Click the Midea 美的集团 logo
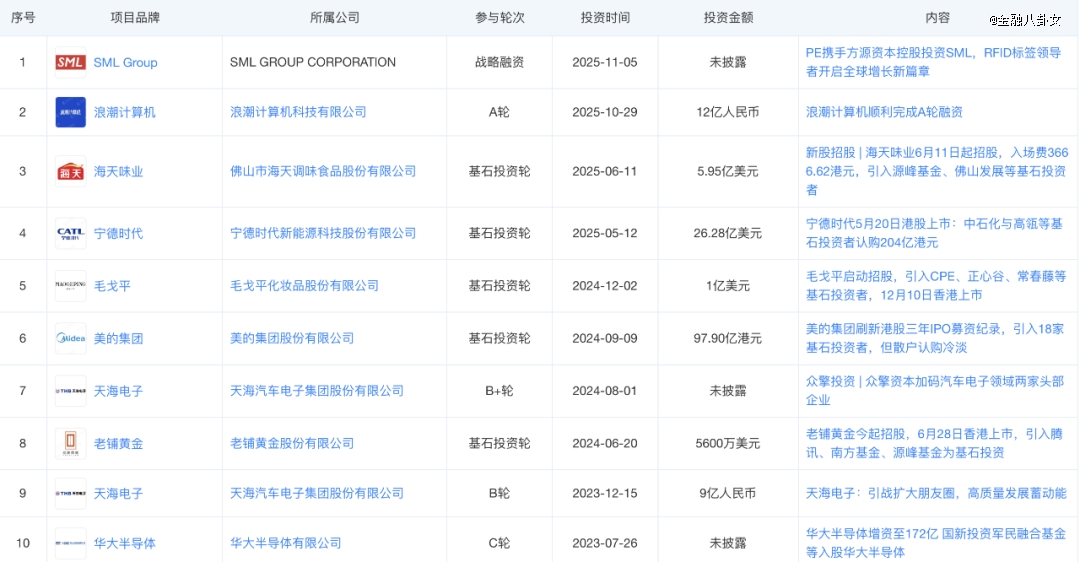 click(x=70, y=338)
